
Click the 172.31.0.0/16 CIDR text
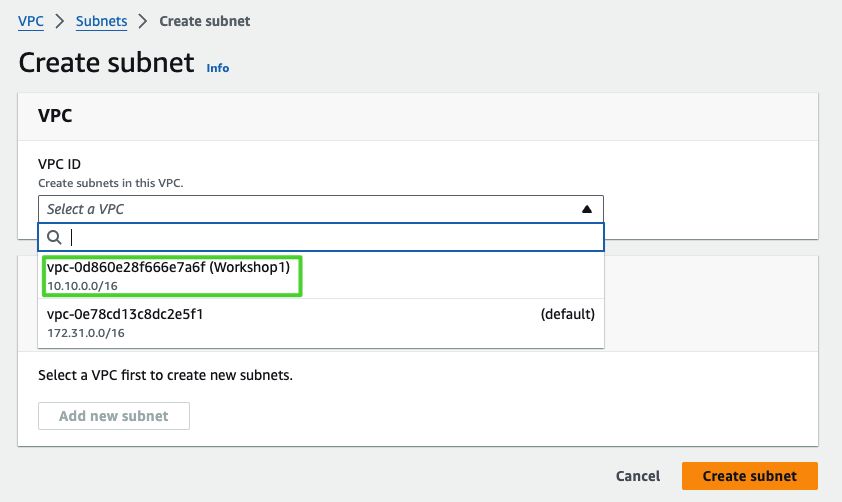pyautogui.click(x=86, y=333)
